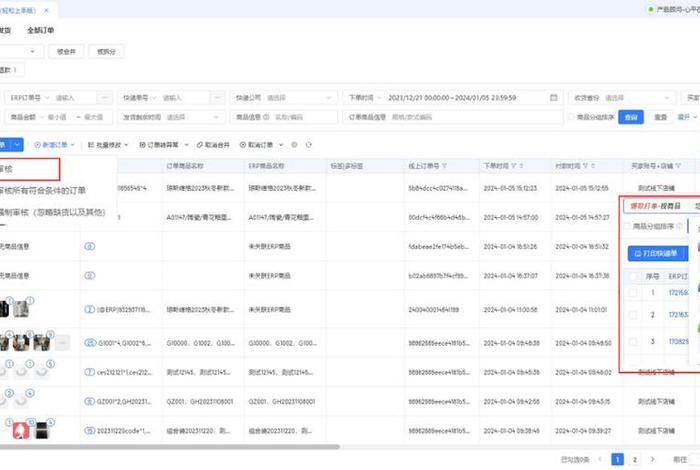Image resolution: width=700 pixels, height=470 pixels.
Task: Click sort icon on 付款时间 column
Action: [x=593, y=166]
